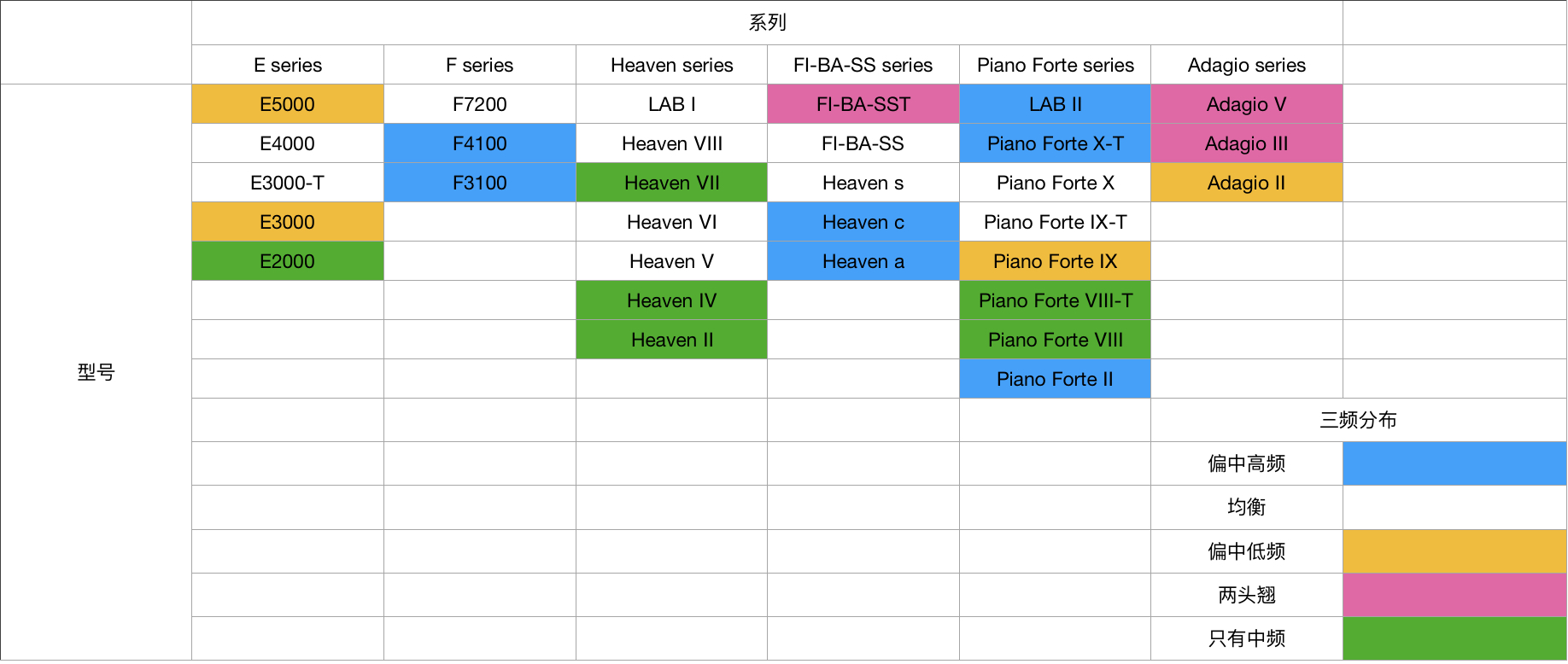Select the E5000 cell
Viewport: 1568px width, 664px height.
pyautogui.click(x=288, y=104)
